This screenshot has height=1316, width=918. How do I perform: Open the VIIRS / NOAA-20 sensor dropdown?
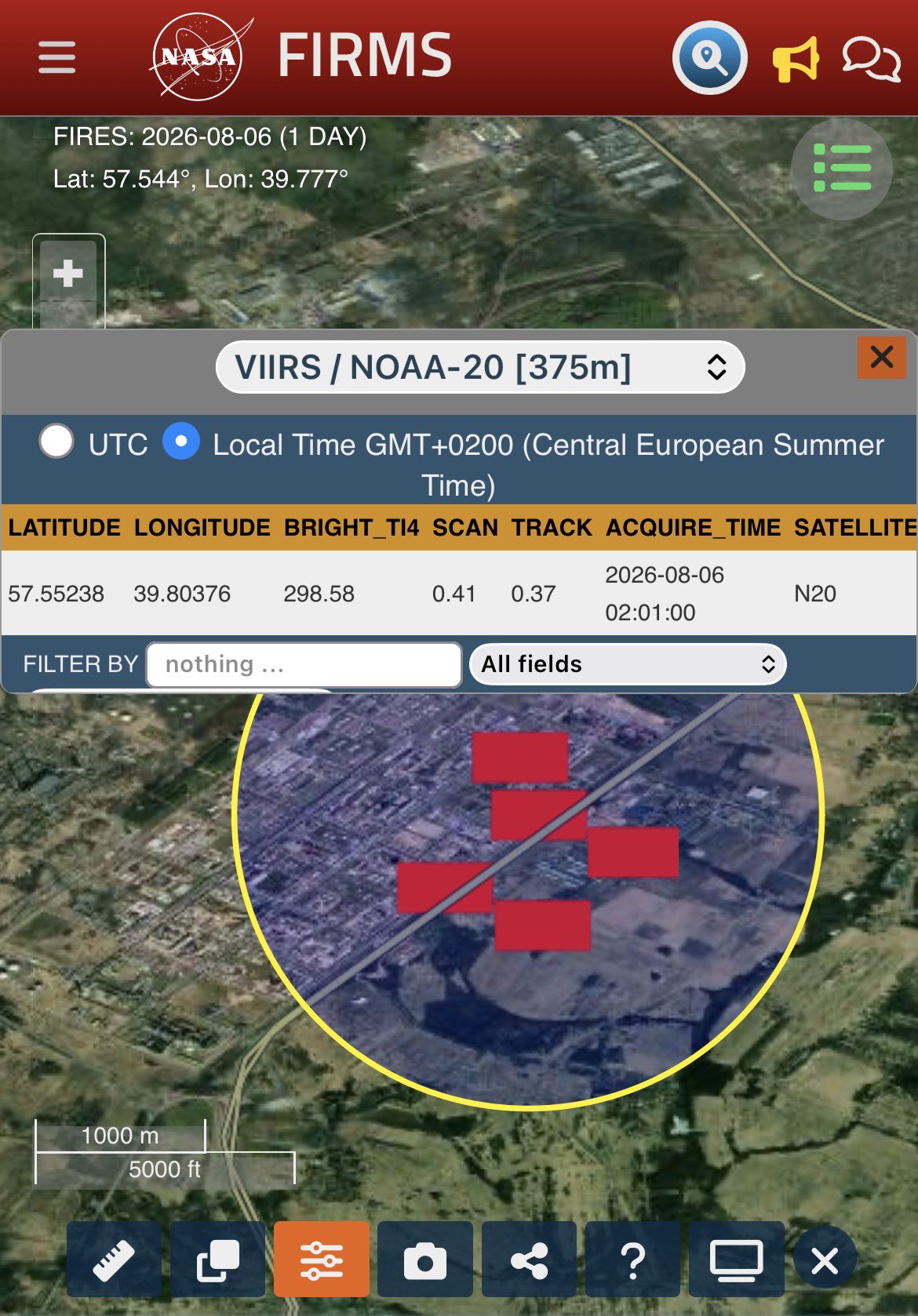coord(480,367)
